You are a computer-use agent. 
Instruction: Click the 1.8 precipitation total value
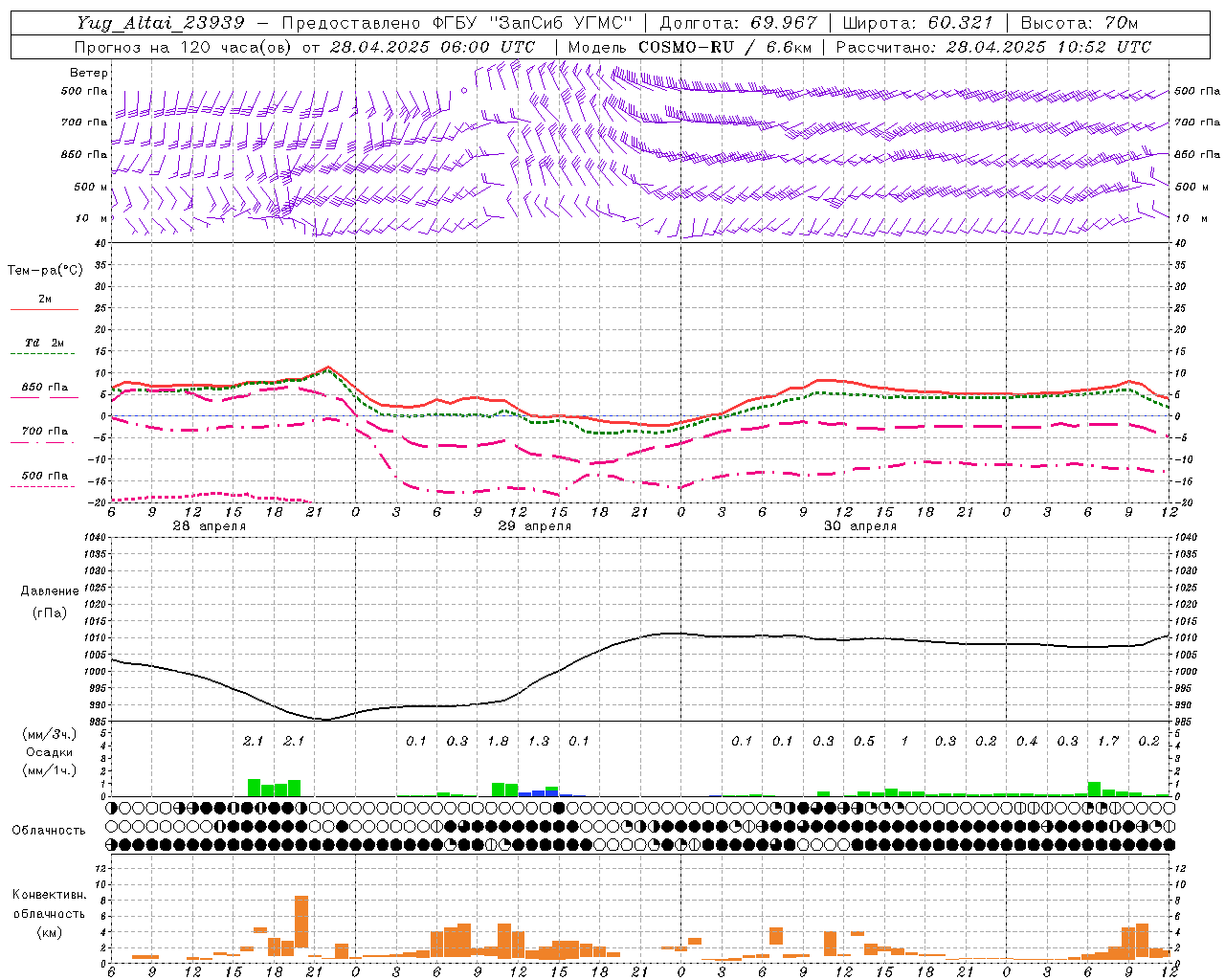(x=498, y=742)
